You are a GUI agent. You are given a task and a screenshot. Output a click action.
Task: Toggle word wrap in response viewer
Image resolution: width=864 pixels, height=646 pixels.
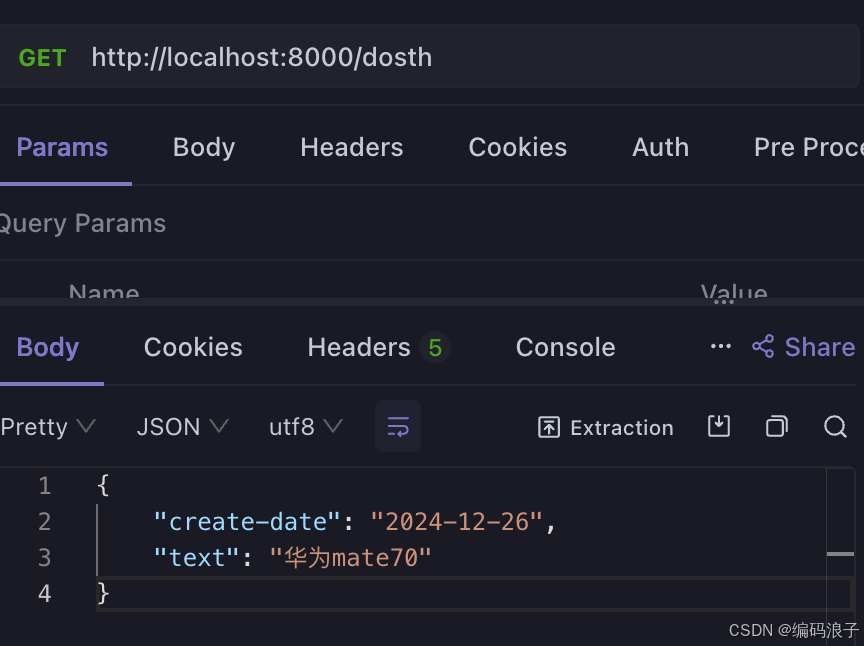pyautogui.click(x=397, y=427)
